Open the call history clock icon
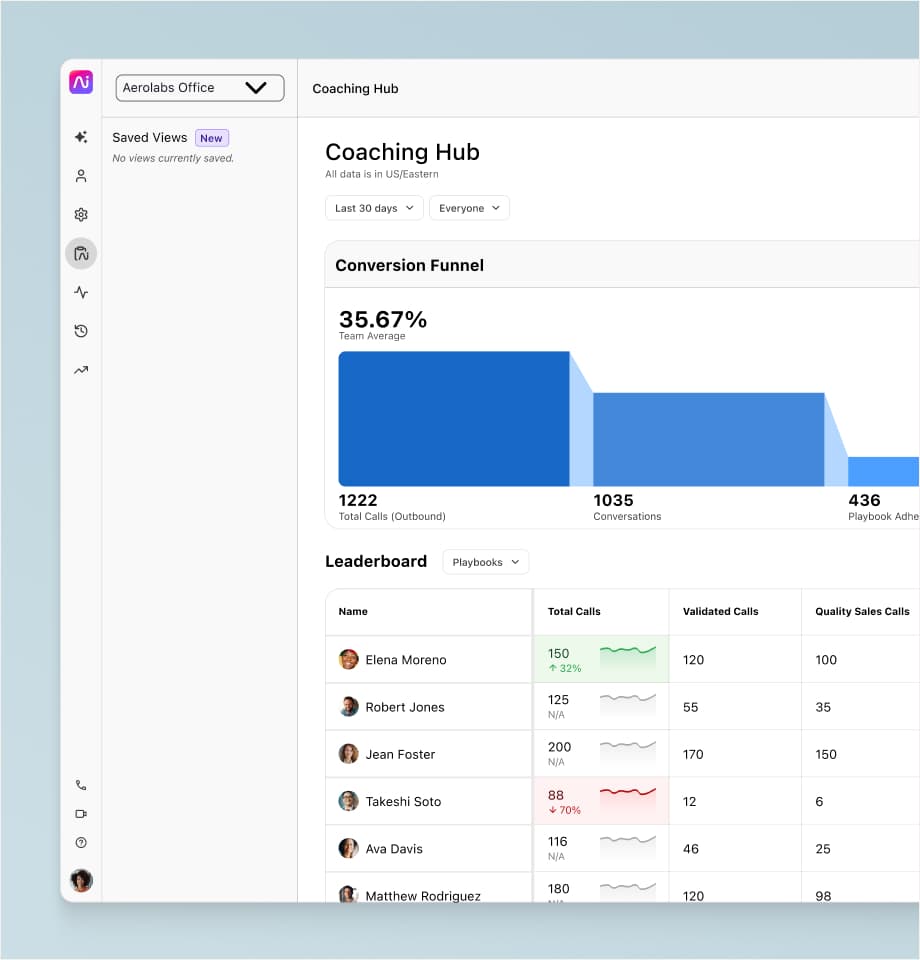 pyautogui.click(x=81, y=331)
